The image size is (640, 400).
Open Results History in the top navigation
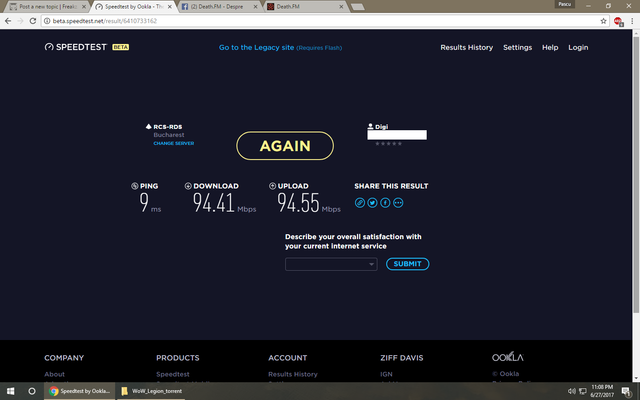(x=467, y=47)
